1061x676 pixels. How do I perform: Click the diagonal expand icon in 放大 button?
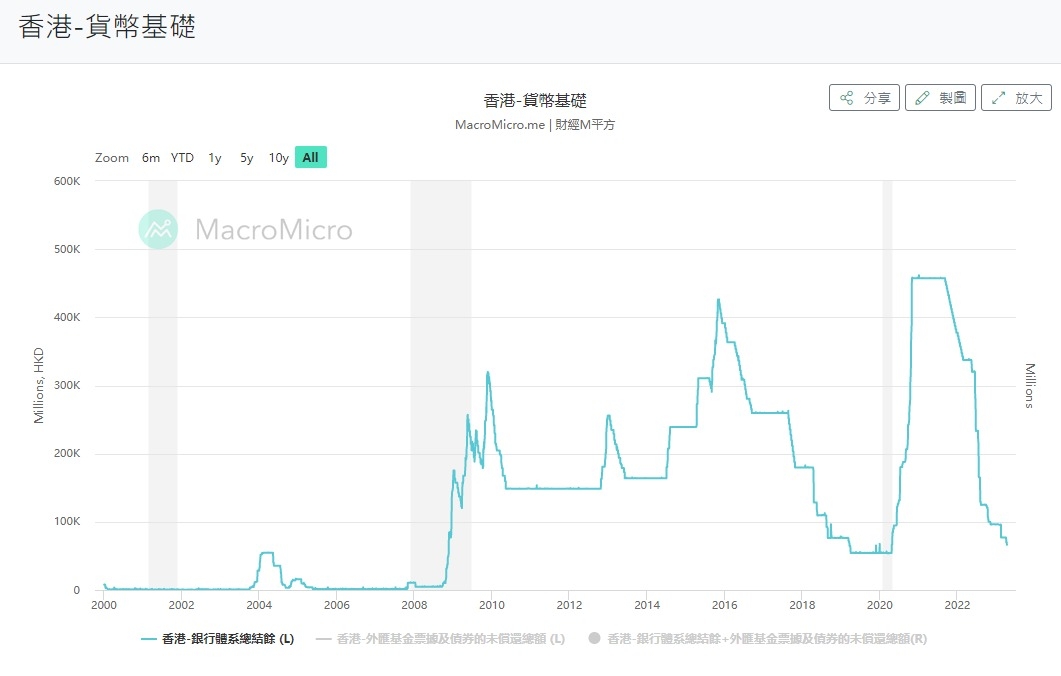pyautogui.click(x=997, y=97)
